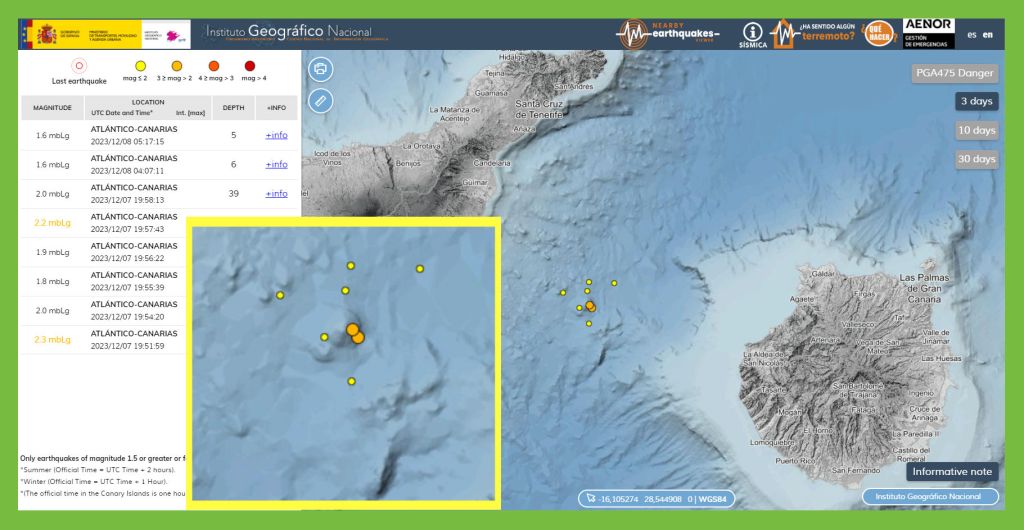Click the AENOR emergency management logo
Image resolution: width=1024 pixels, height=530 pixels.
click(x=928, y=33)
